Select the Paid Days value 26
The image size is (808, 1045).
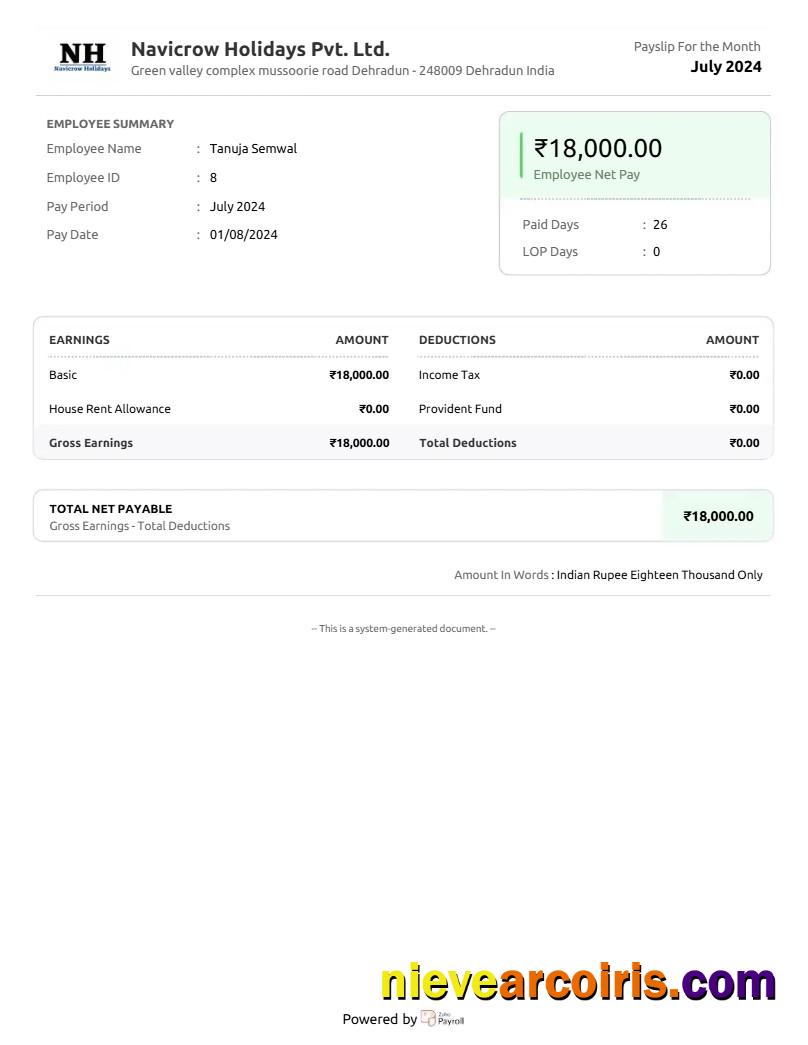[660, 225]
